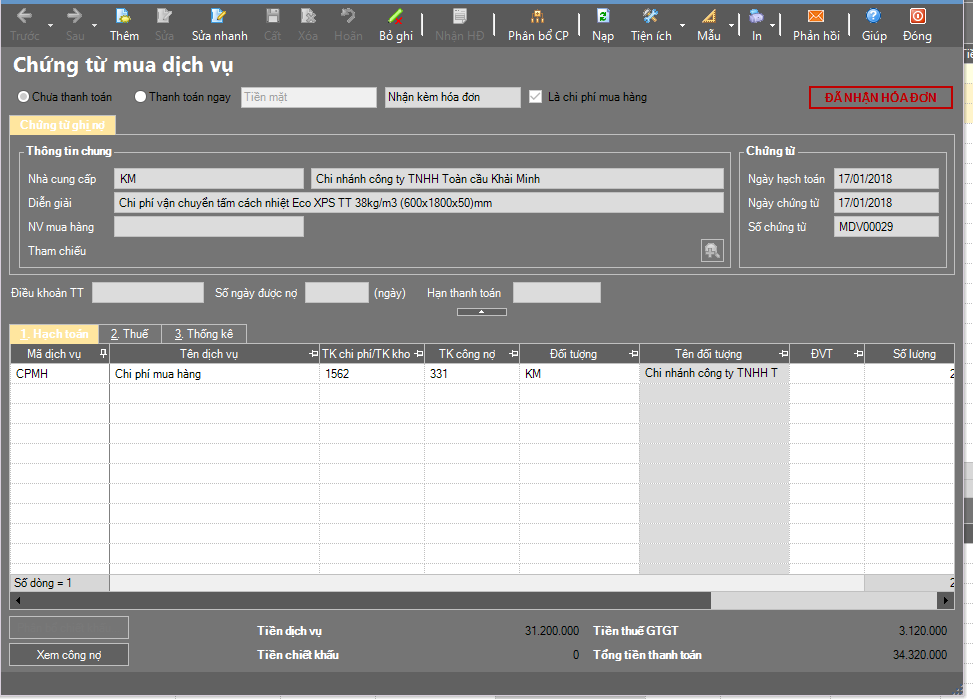Viewport: 973px width, 699px height.
Task: Collapse the header panel with the up-arrow expander
Action: point(482,312)
